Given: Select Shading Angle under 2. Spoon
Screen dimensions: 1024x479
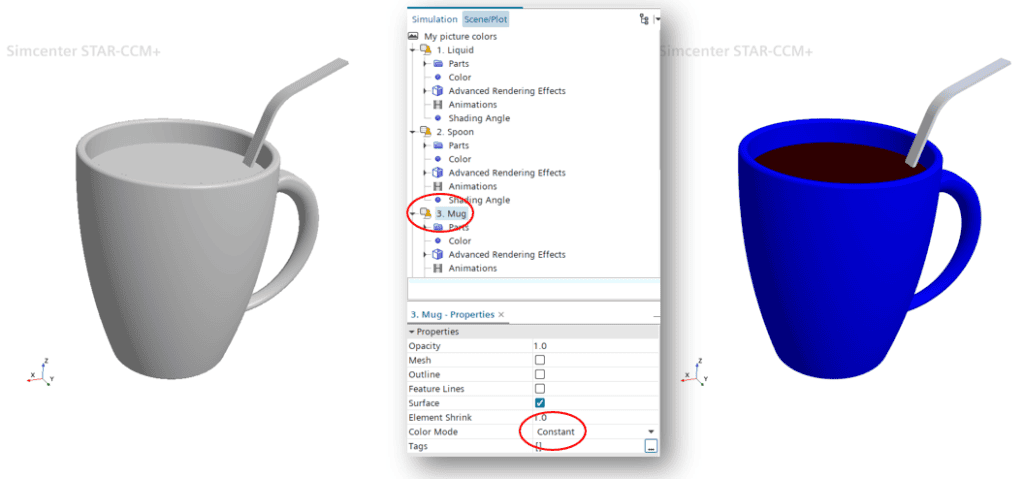Looking at the screenshot, I should (x=479, y=201).
